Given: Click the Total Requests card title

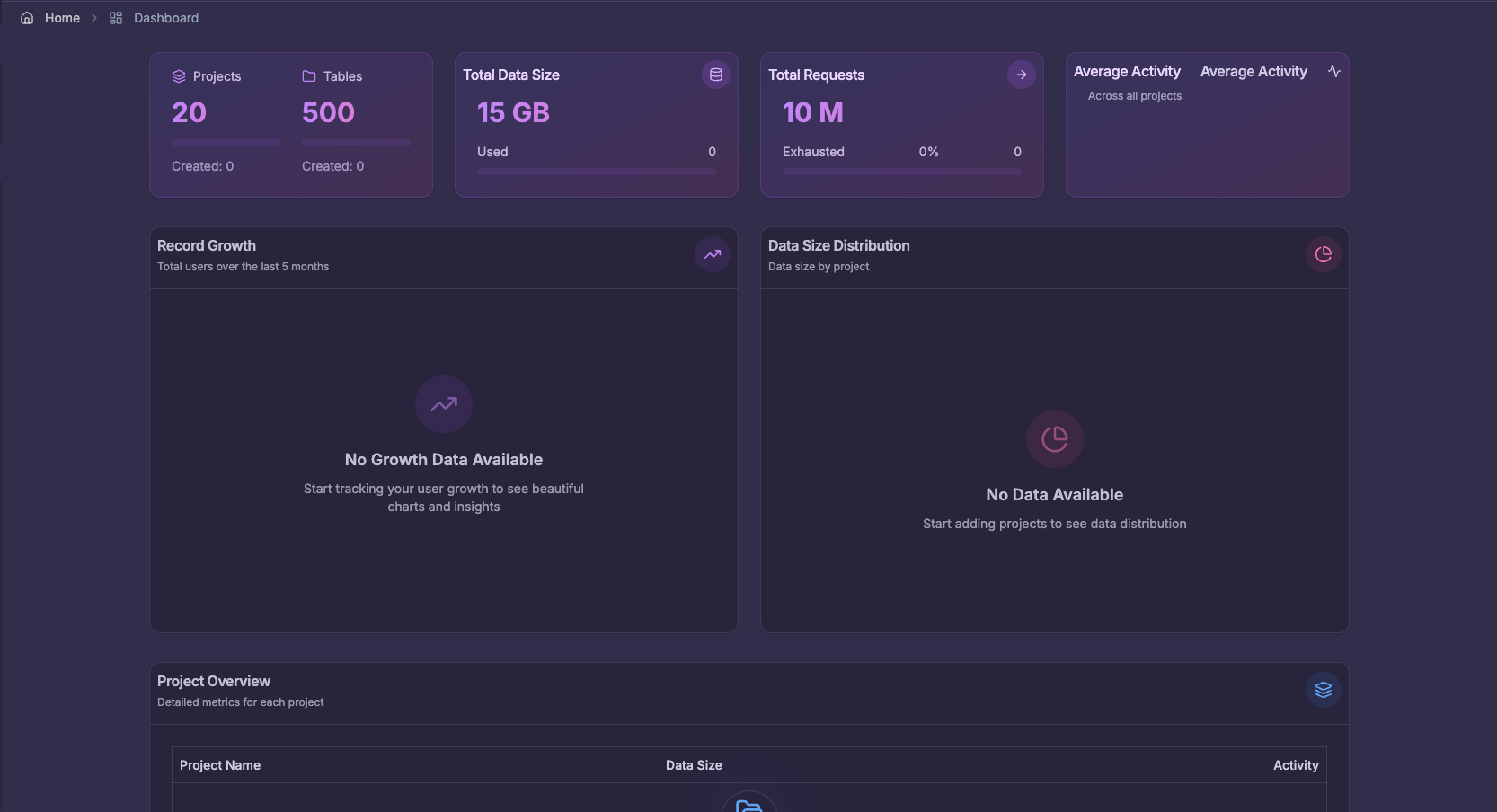Looking at the screenshot, I should 817,75.
